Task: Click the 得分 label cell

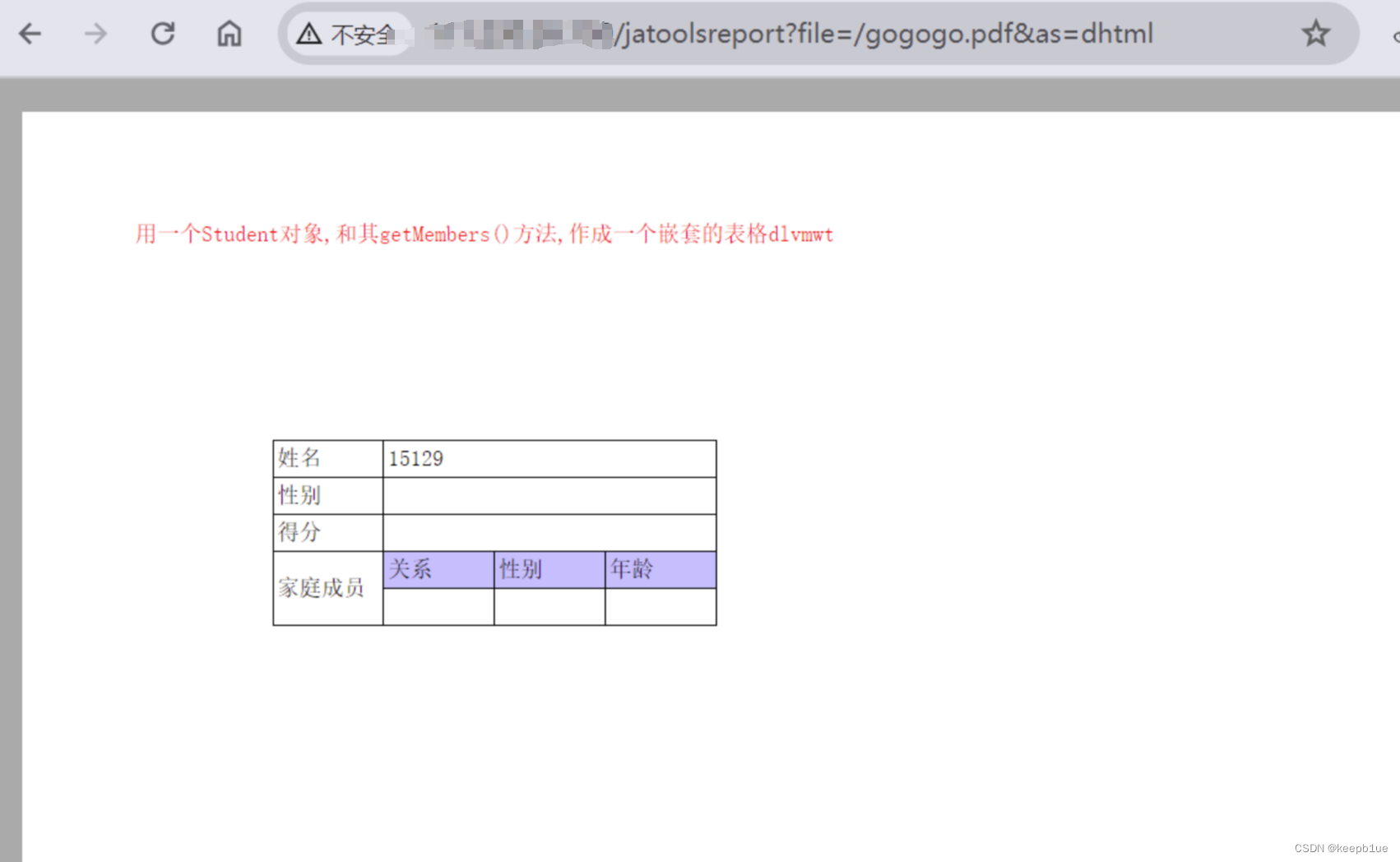Action: 328,532
